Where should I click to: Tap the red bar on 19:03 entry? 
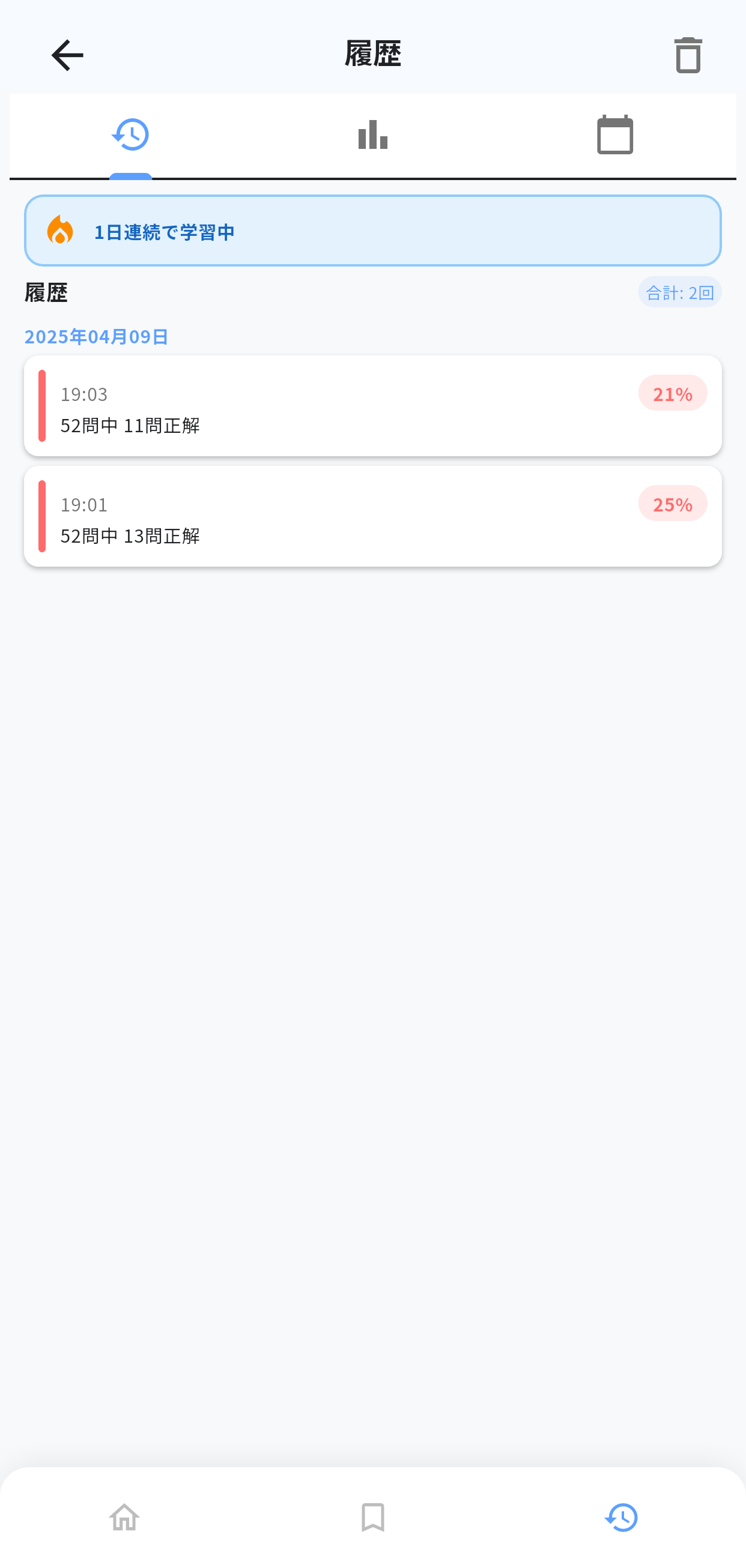pyautogui.click(x=42, y=406)
